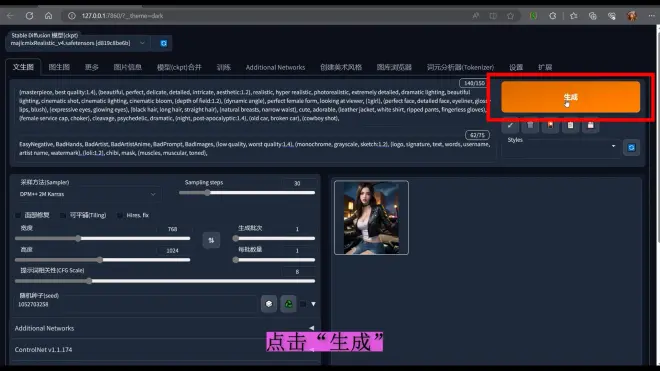Image resolution: width=660 pixels, height=371 pixels.
Task: Adjust the 每批数量 batch size slider
Action: pos(274,260)
